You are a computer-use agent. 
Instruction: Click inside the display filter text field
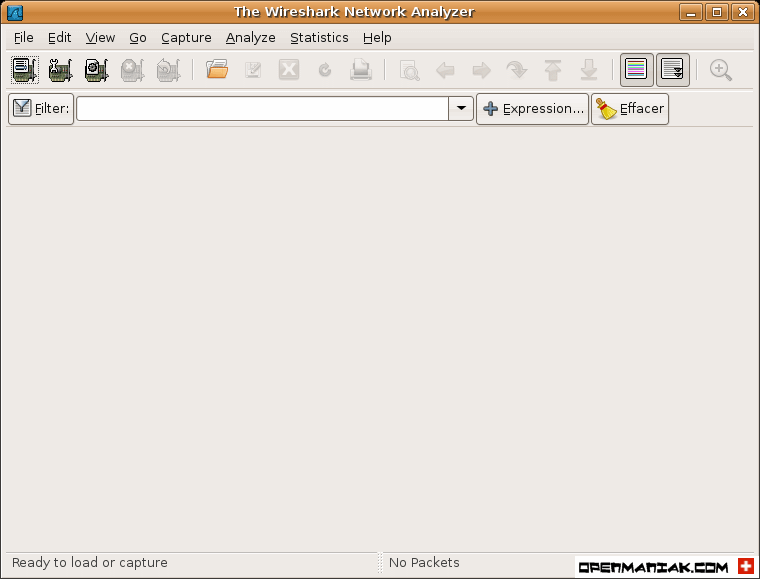point(262,109)
